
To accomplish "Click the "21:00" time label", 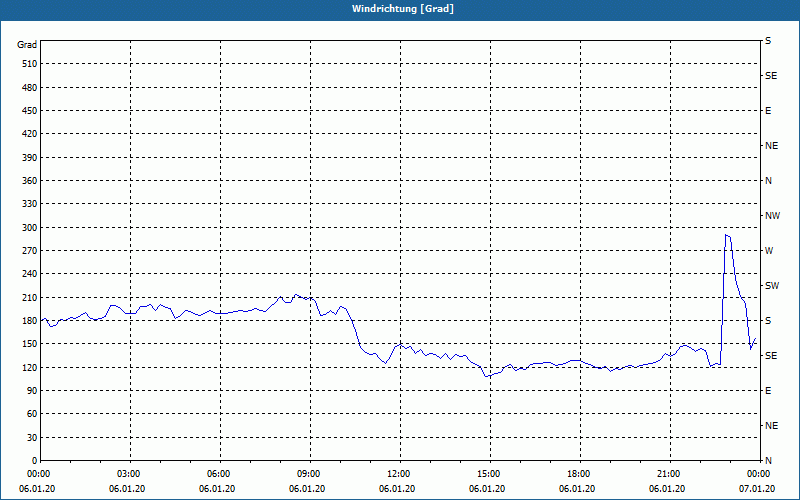I will point(668,474).
